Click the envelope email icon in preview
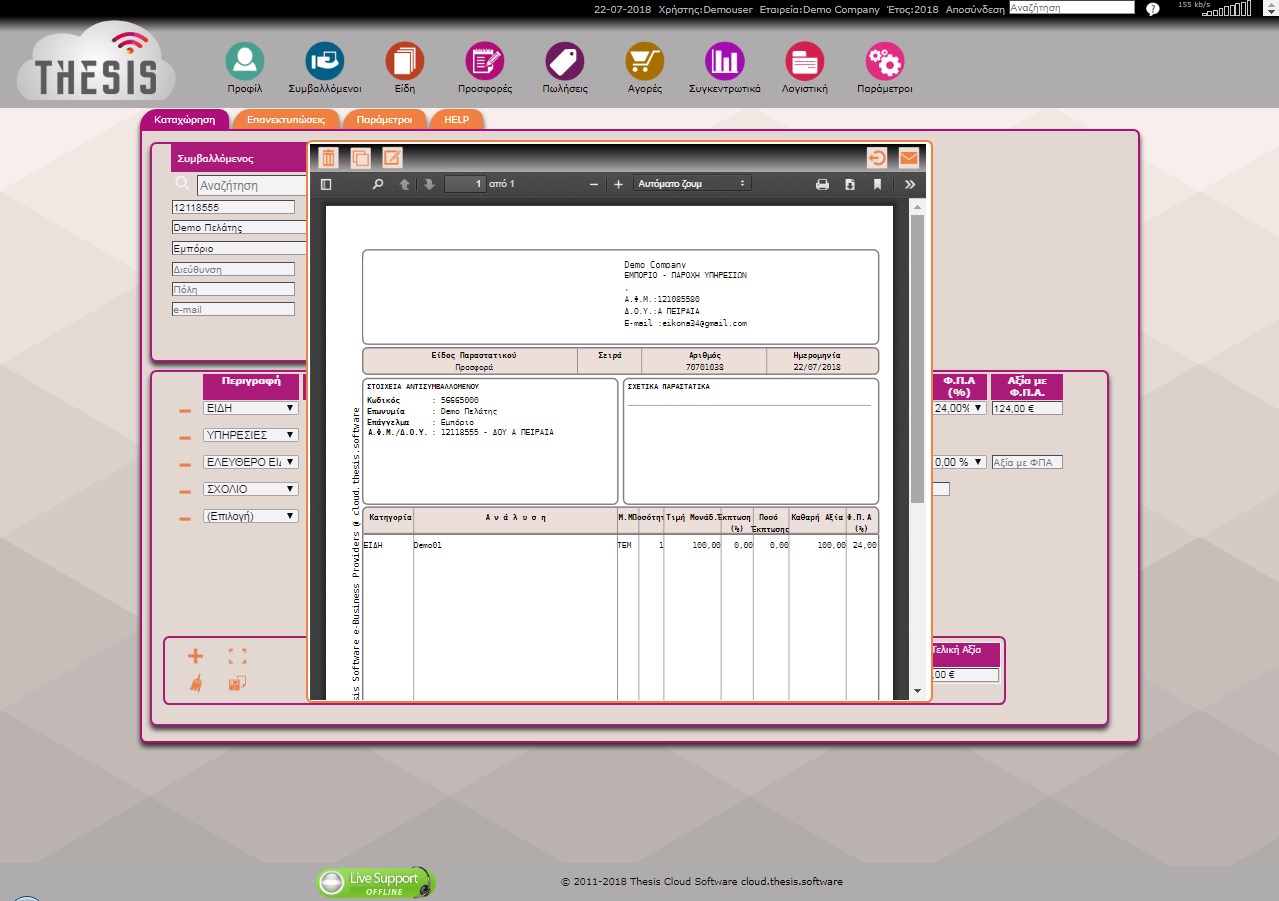 click(x=908, y=158)
